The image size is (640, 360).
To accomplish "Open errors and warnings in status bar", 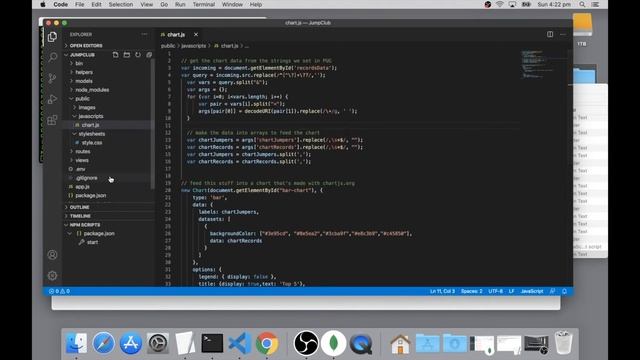I will [x=59, y=291].
